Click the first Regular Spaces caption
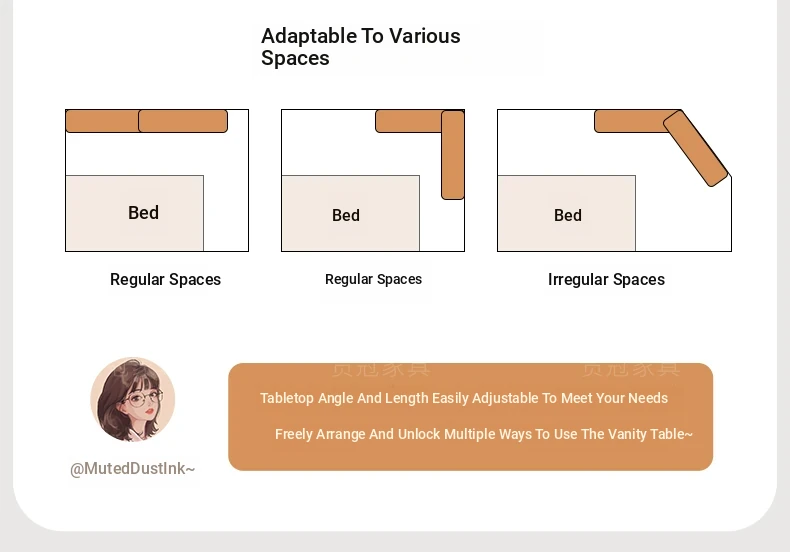Image resolution: width=790 pixels, height=552 pixels. pos(165,280)
